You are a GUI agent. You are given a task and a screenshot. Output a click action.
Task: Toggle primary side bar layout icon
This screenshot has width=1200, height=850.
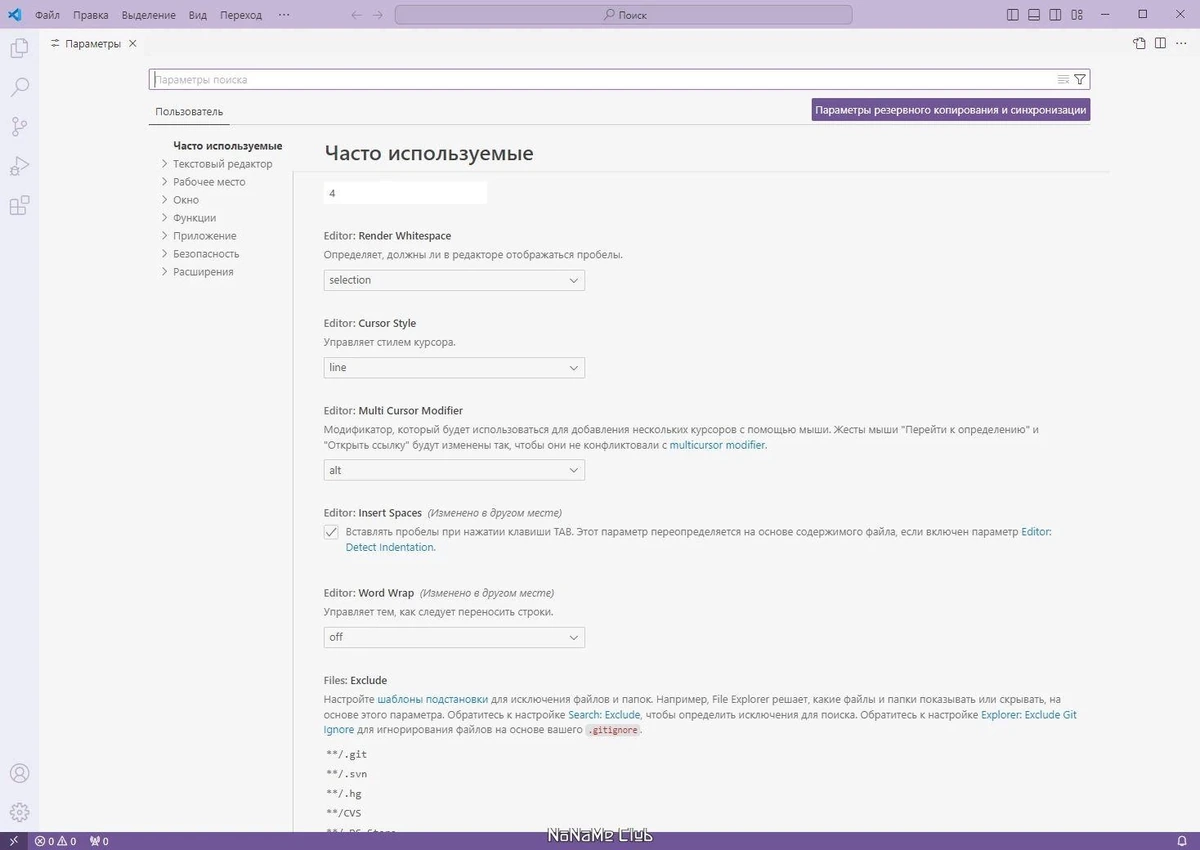[x=1013, y=15]
